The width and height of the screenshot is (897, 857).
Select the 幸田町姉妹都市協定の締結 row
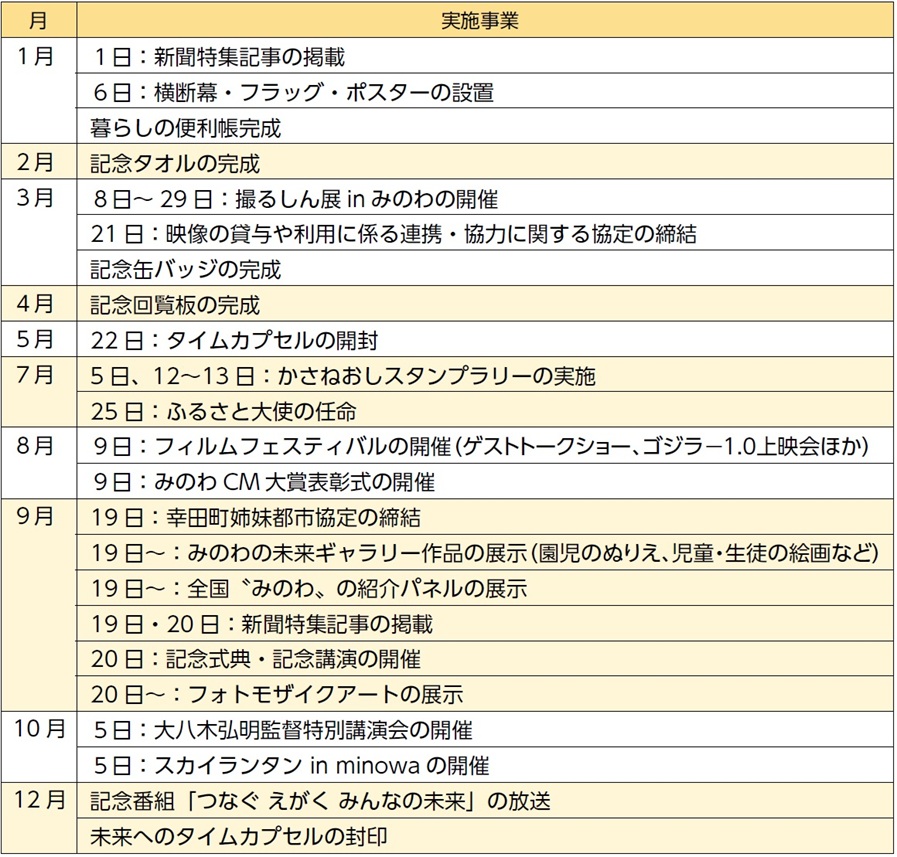[x=256, y=518]
